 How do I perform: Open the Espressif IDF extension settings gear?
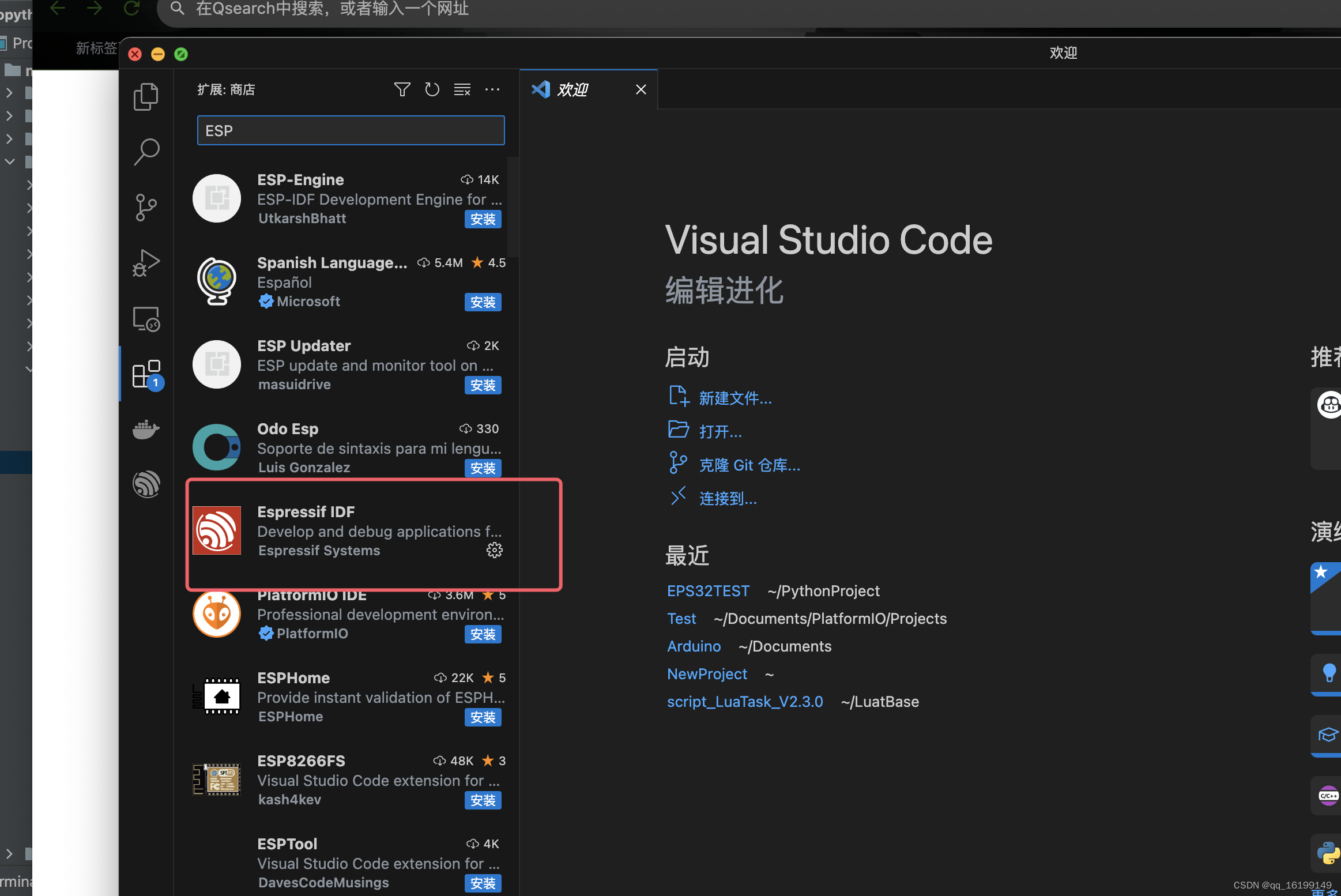coord(494,550)
